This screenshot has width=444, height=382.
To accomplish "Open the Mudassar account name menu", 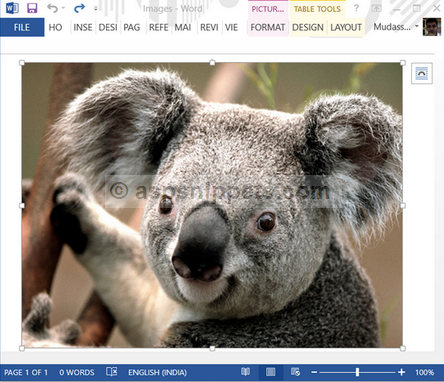I will (x=396, y=27).
